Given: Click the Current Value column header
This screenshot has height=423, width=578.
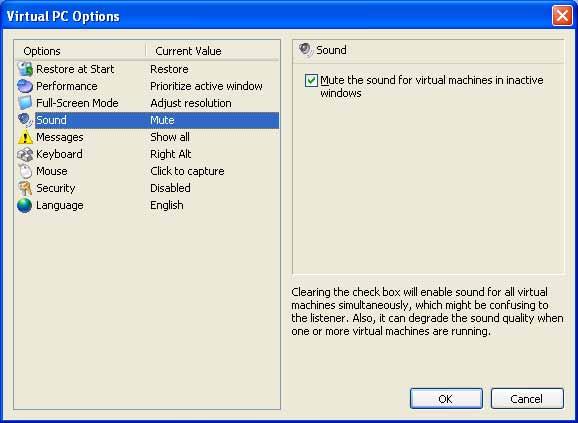Looking at the screenshot, I should [x=213, y=51].
